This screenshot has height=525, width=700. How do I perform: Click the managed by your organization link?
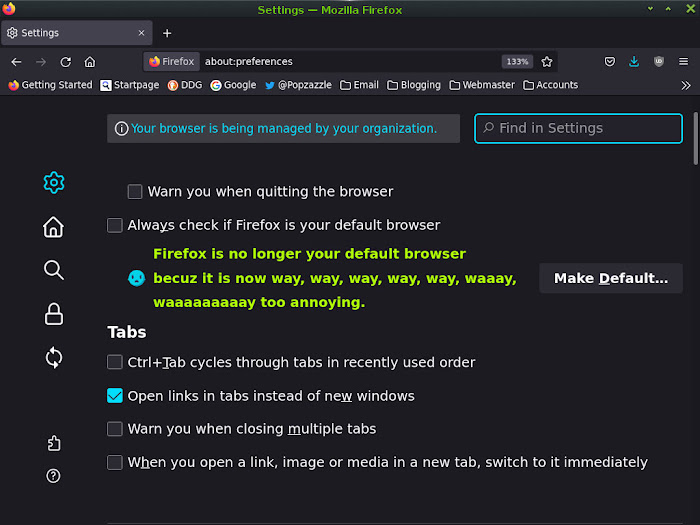pos(284,129)
